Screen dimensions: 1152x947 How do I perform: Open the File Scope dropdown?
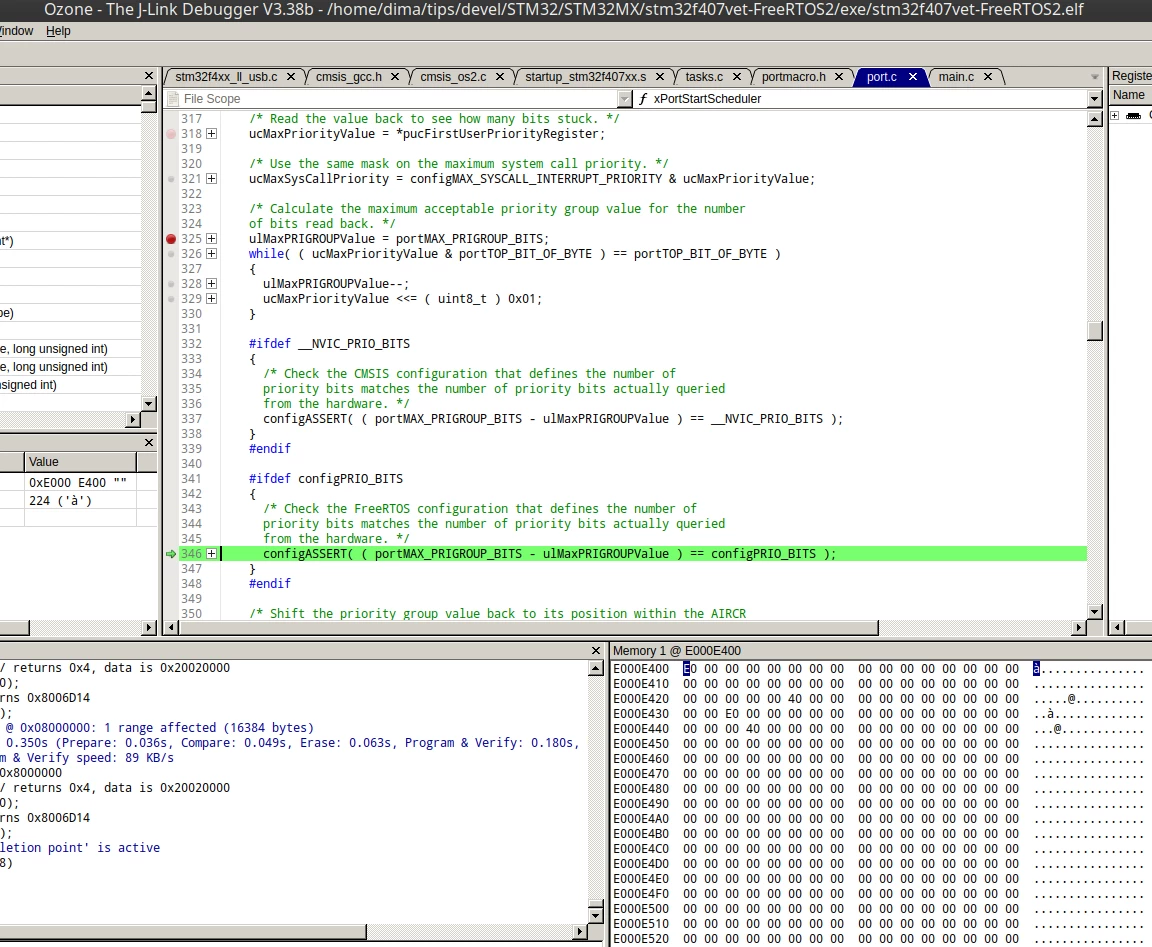tap(624, 98)
